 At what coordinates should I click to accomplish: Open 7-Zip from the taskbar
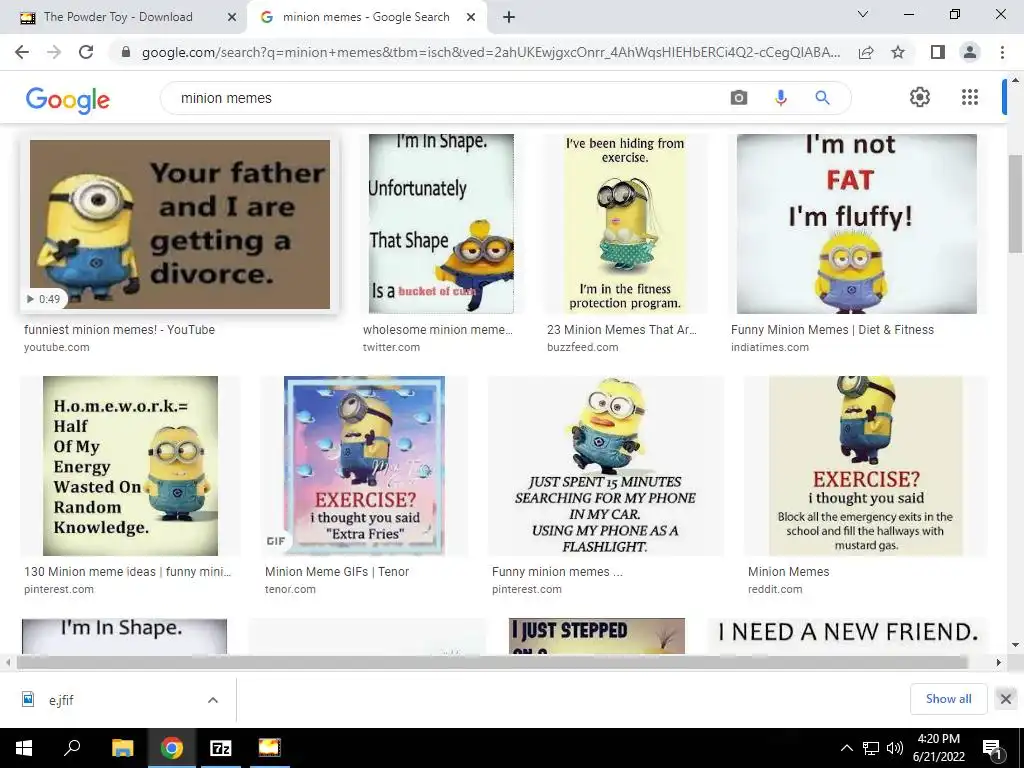pyautogui.click(x=220, y=748)
